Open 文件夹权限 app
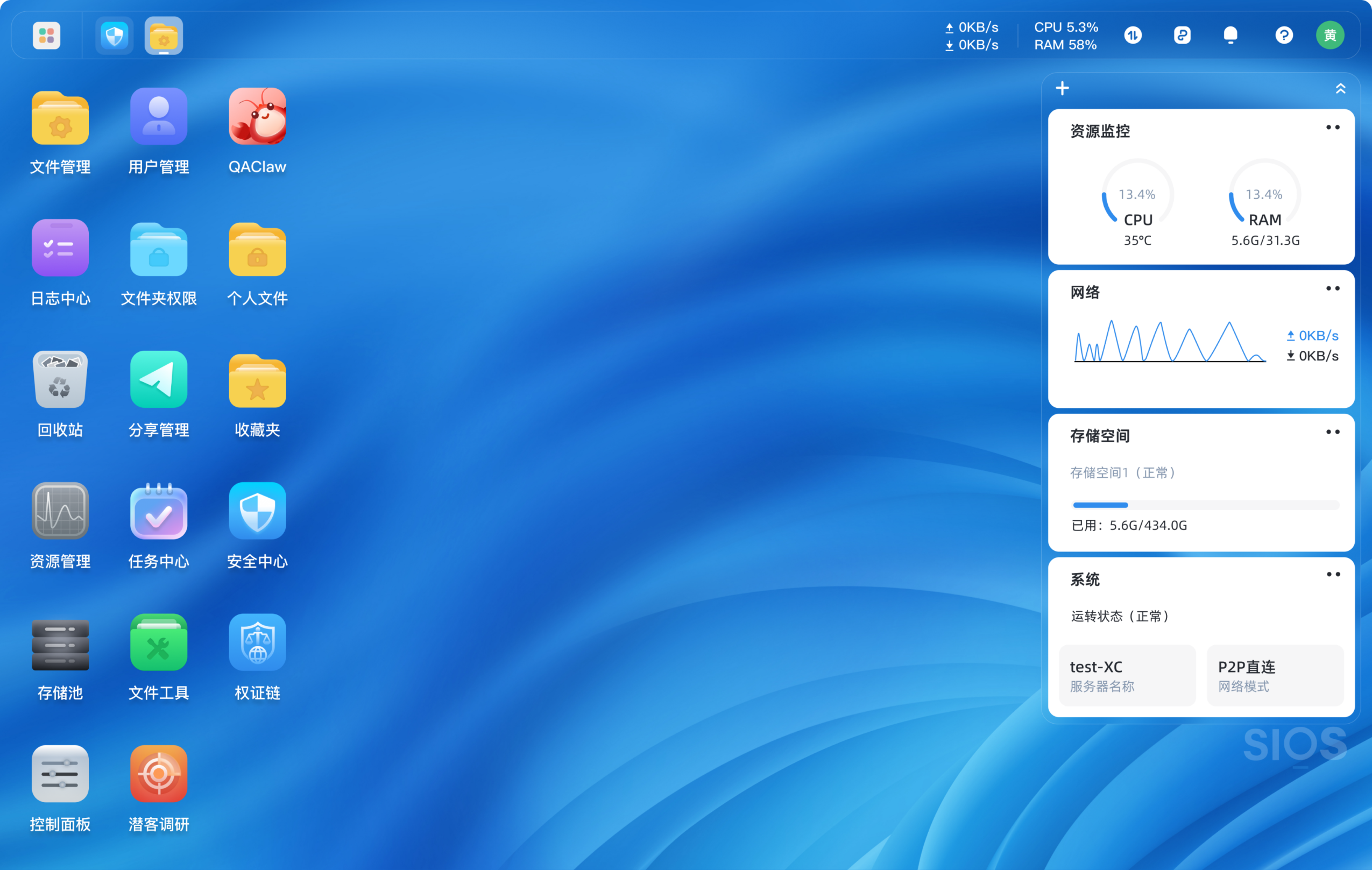Viewport: 1372px width, 870px height. [x=158, y=249]
